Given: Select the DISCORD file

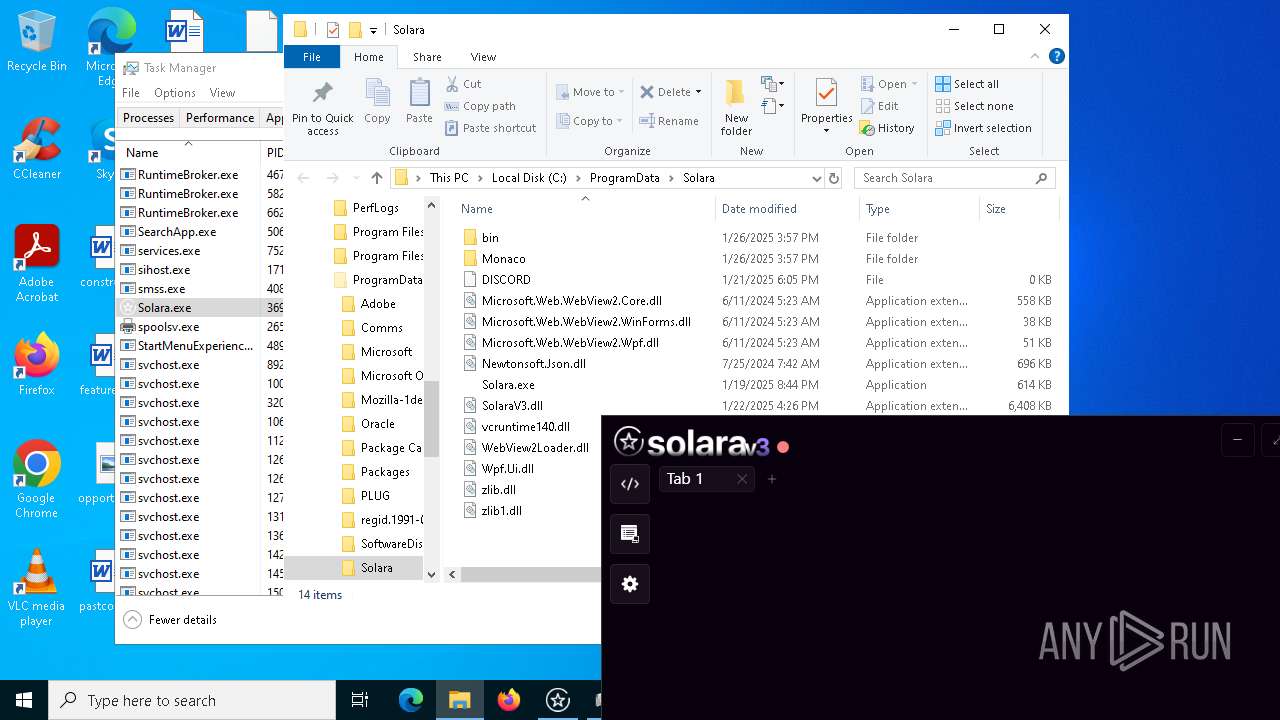Looking at the screenshot, I should [x=506, y=280].
